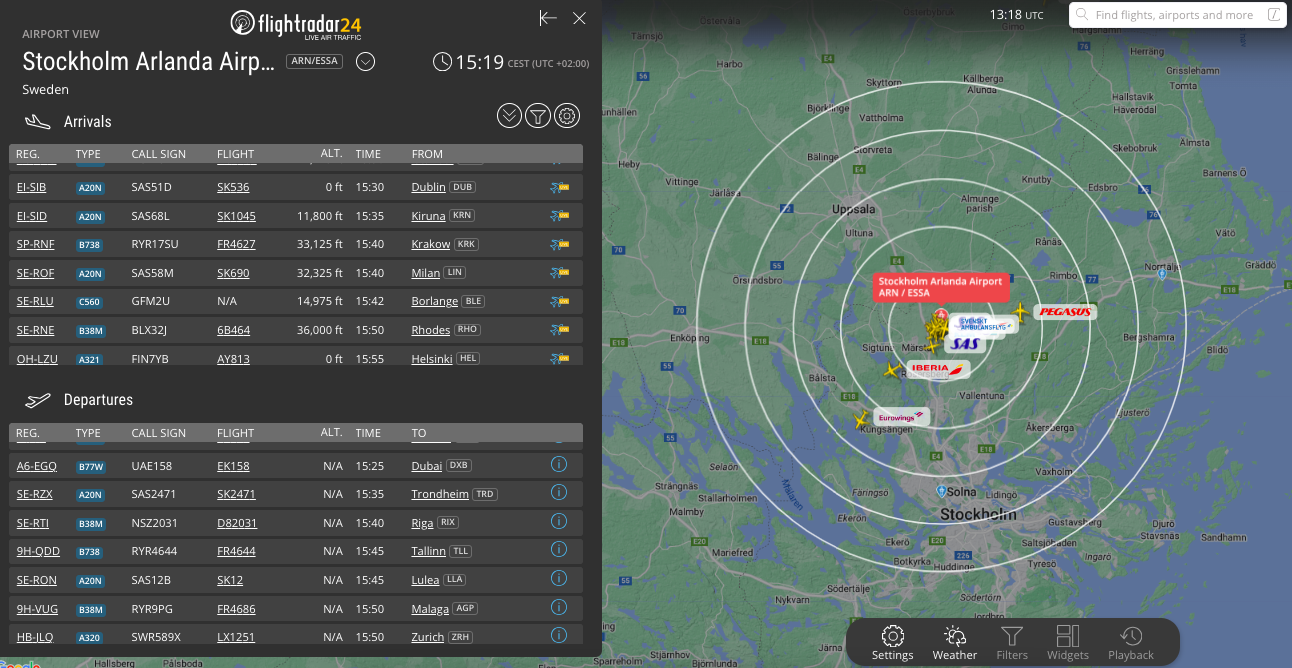Click the Arrivals plane icon heading
This screenshot has width=1292, height=668.
pyautogui.click(x=38, y=122)
